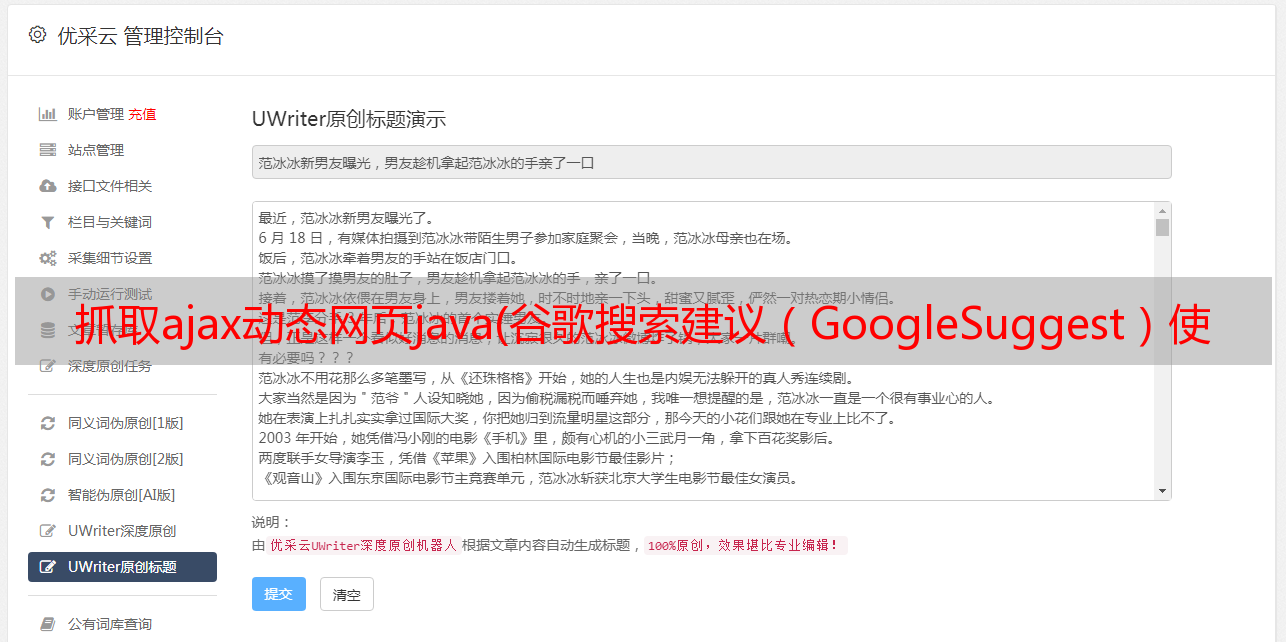Click the line starting 2003 年开始

[x=547, y=438]
